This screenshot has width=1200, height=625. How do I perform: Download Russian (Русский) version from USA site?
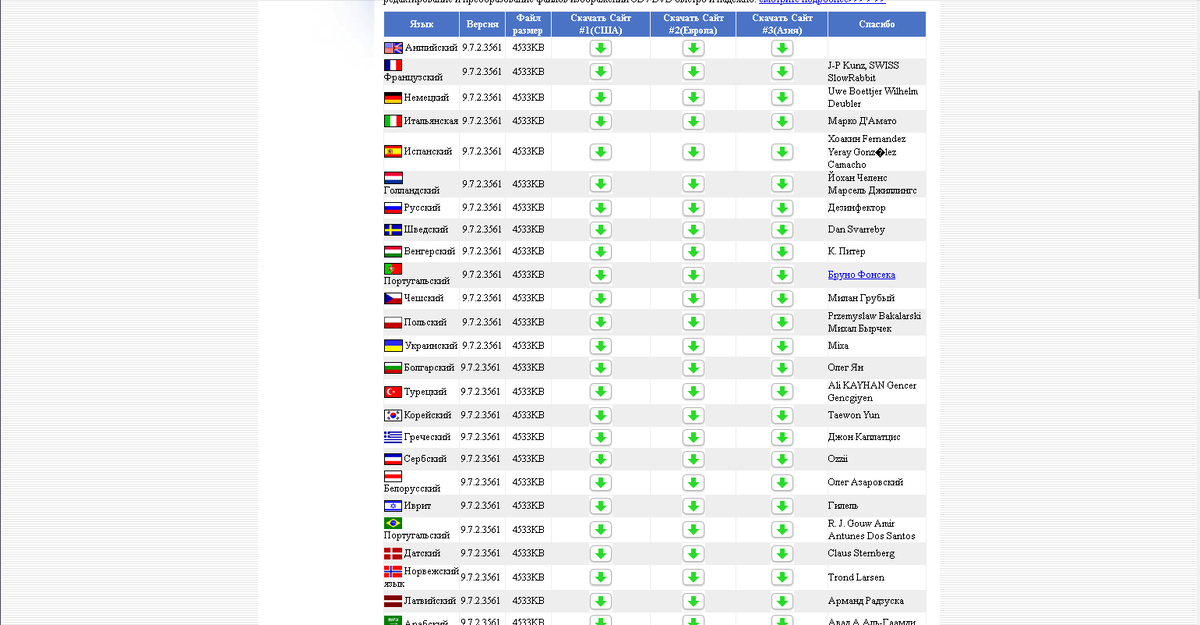[600, 208]
